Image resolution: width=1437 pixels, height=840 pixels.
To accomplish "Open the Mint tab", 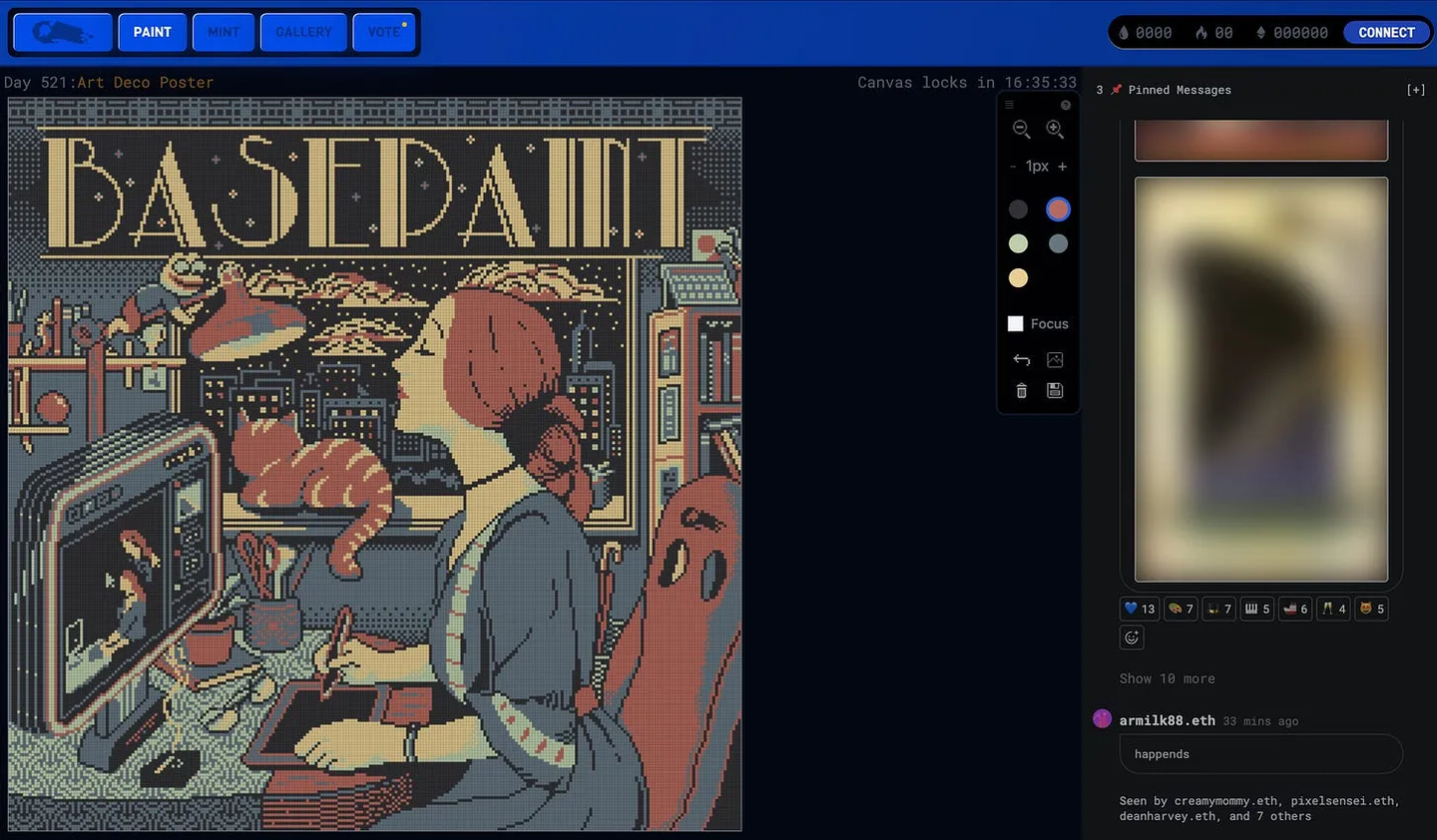I will pyautogui.click(x=224, y=32).
